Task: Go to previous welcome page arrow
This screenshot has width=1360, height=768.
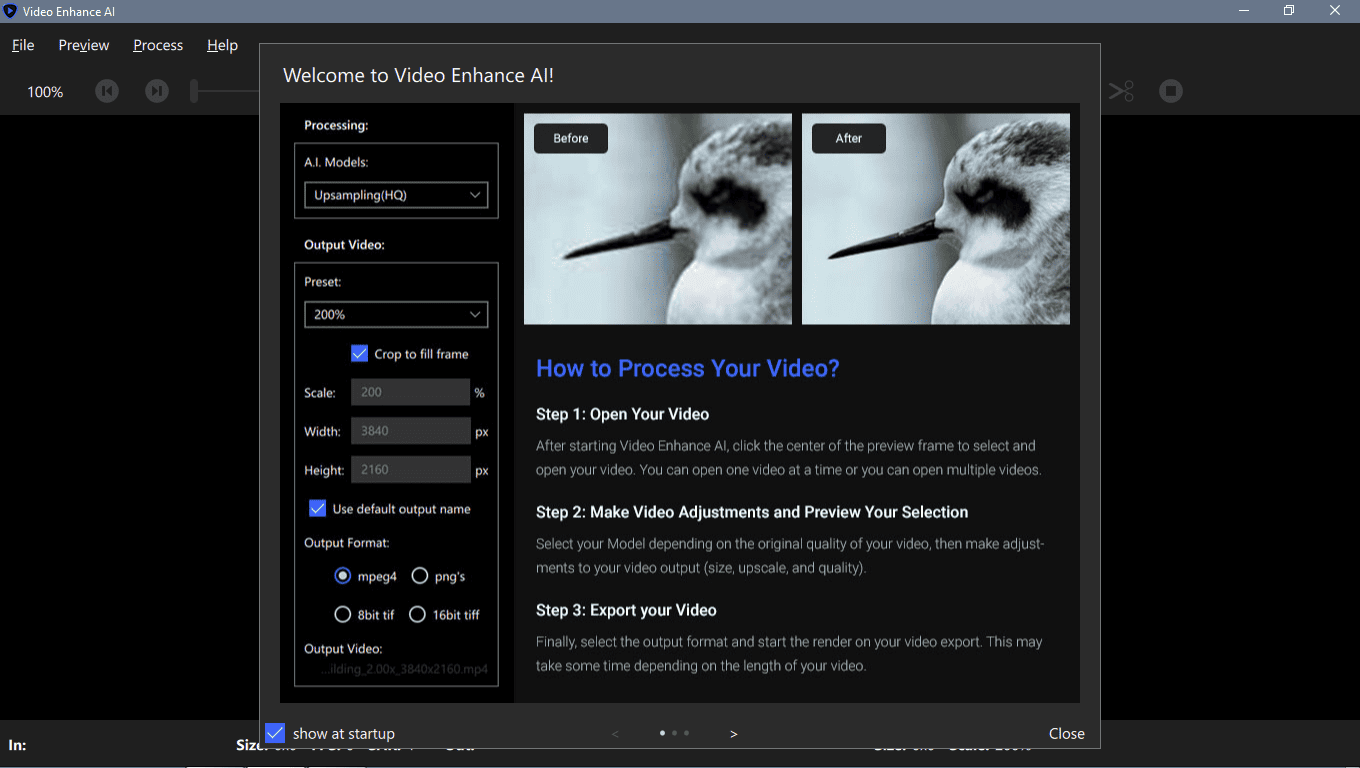Action: coord(615,734)
